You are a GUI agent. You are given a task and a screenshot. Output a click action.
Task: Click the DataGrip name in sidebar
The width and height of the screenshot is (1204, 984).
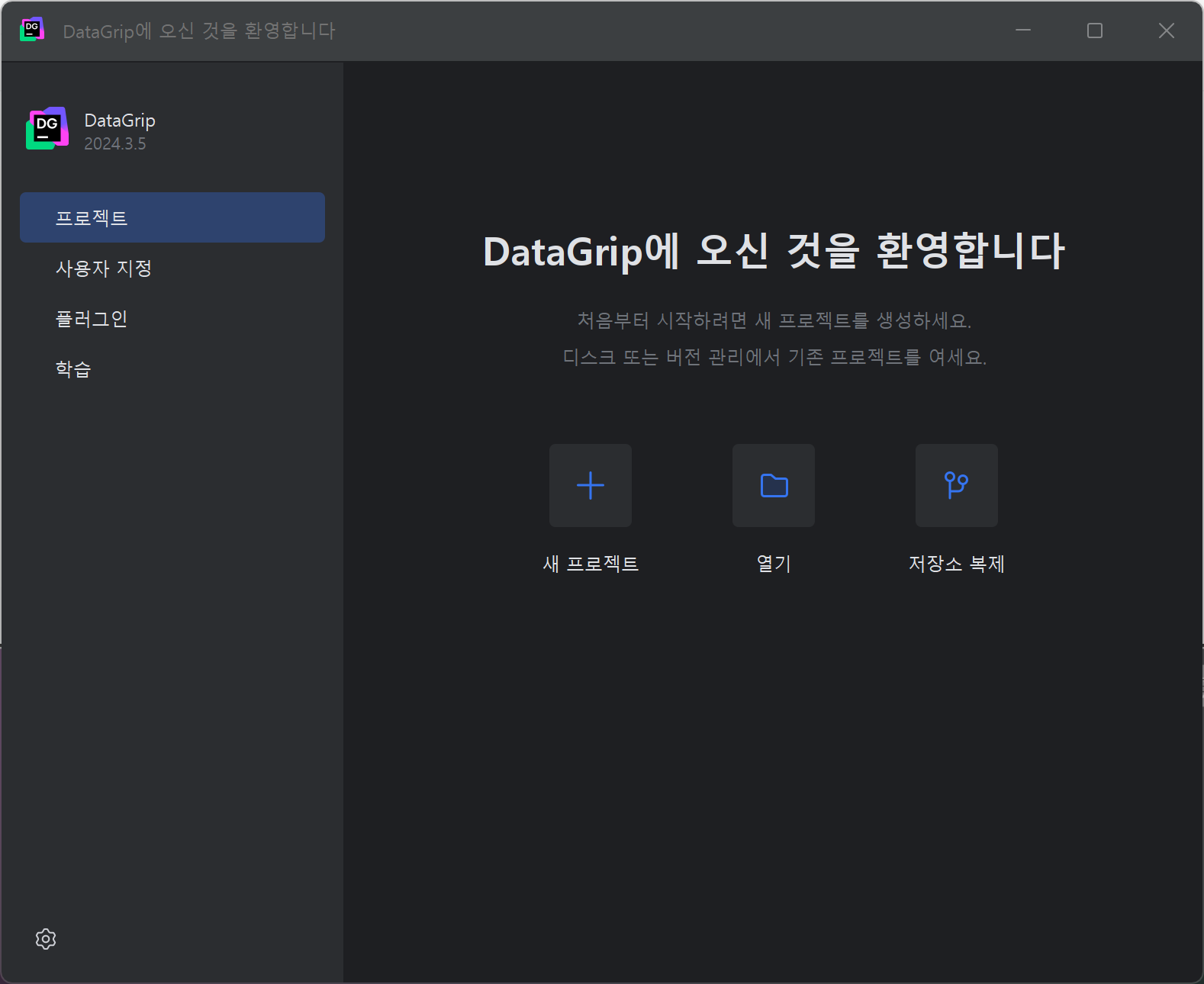tap(120, 121)
